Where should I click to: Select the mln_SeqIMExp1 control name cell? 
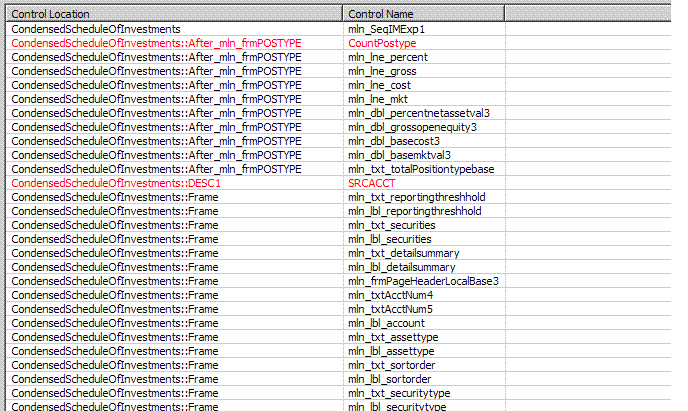point(385,30)
